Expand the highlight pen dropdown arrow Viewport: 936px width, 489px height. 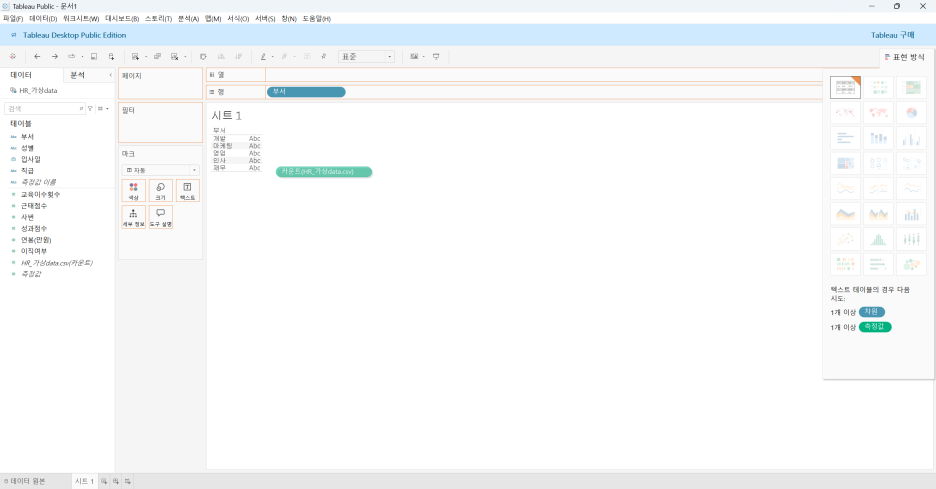point(273,57)
